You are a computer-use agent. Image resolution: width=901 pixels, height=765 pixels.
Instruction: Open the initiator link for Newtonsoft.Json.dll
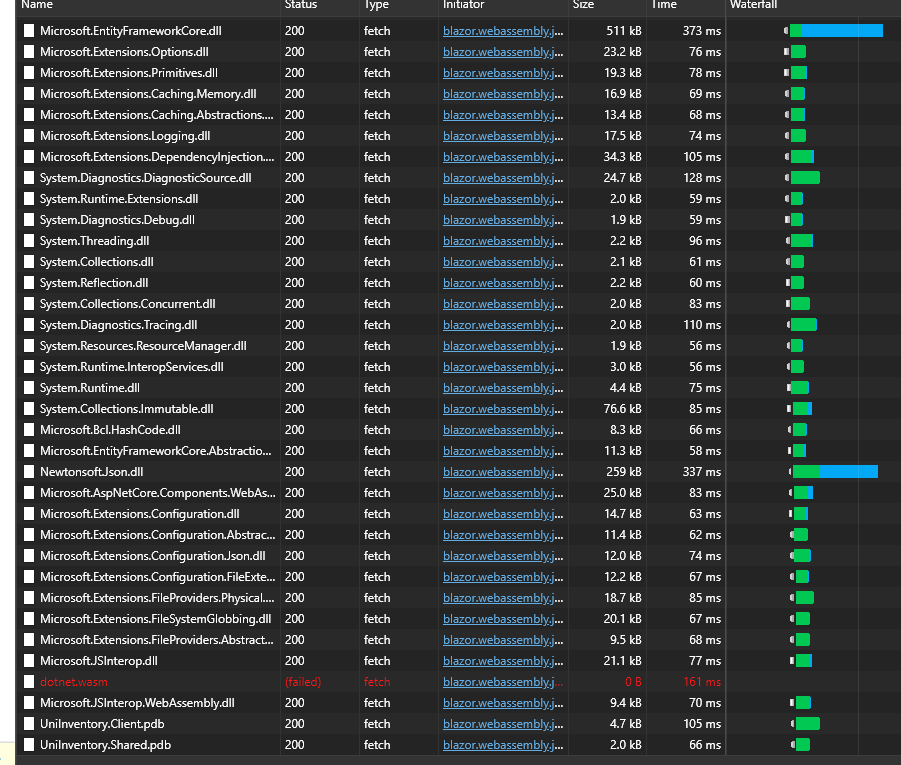(500, 471)
